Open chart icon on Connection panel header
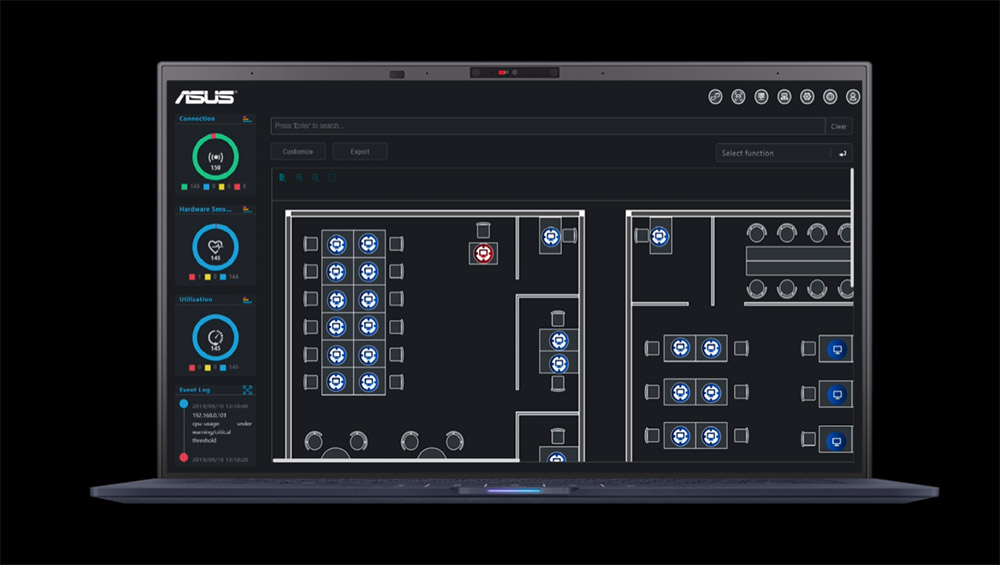The image size is (1000, 565). pyautogui.click(x=247, y=119)
